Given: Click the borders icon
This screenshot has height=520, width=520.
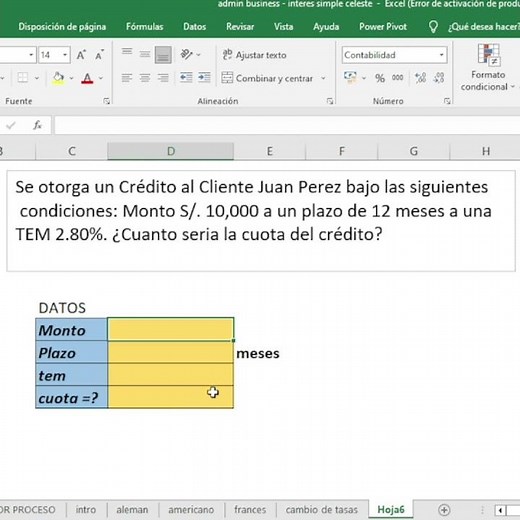Looking at the screenshot, I should 23,78.
